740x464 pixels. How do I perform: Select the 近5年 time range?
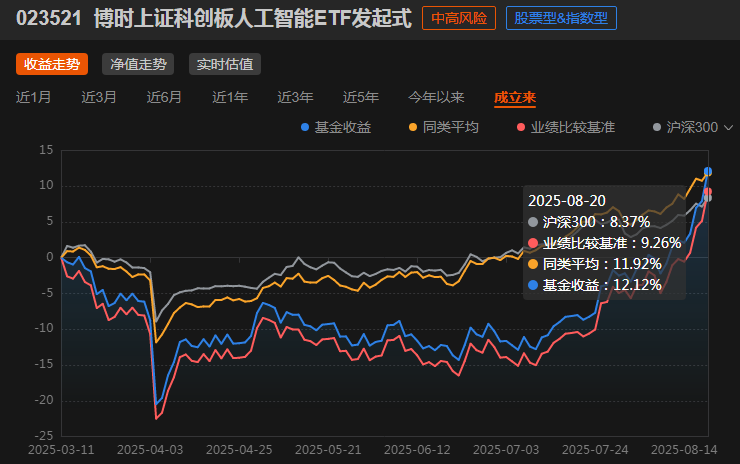click(361, 97)
